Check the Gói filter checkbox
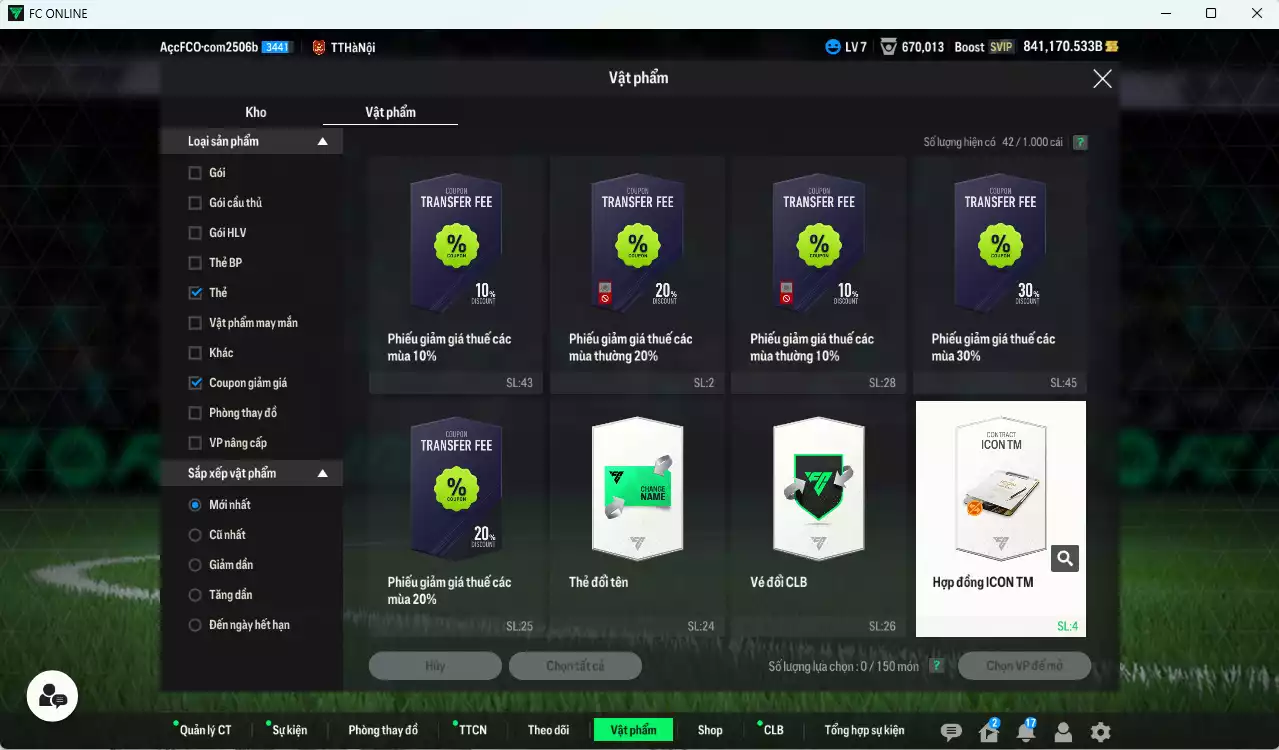This screenshot has height=750, width=1279. (195, 173)
